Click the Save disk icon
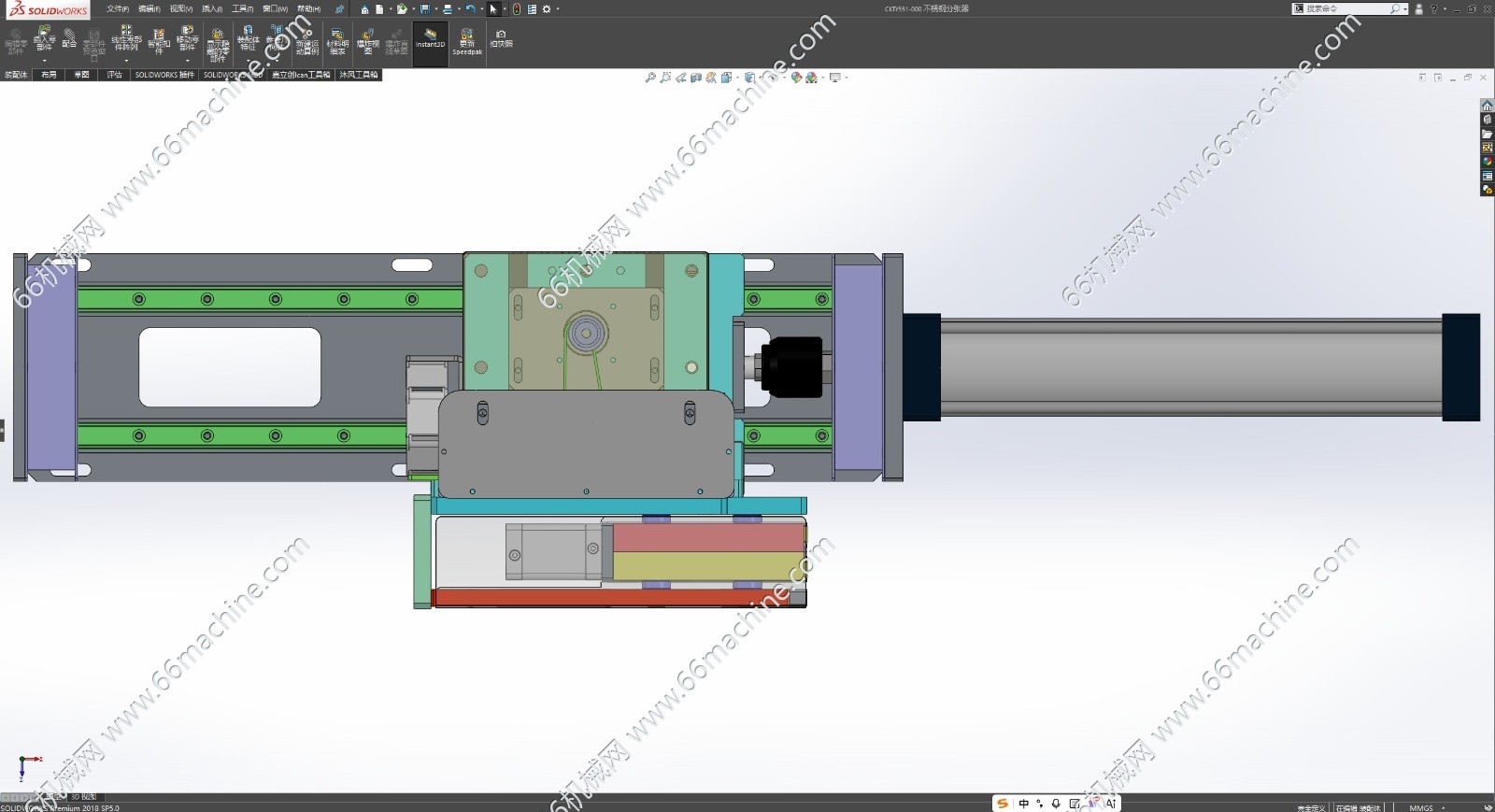 click(x=425, y=9)
